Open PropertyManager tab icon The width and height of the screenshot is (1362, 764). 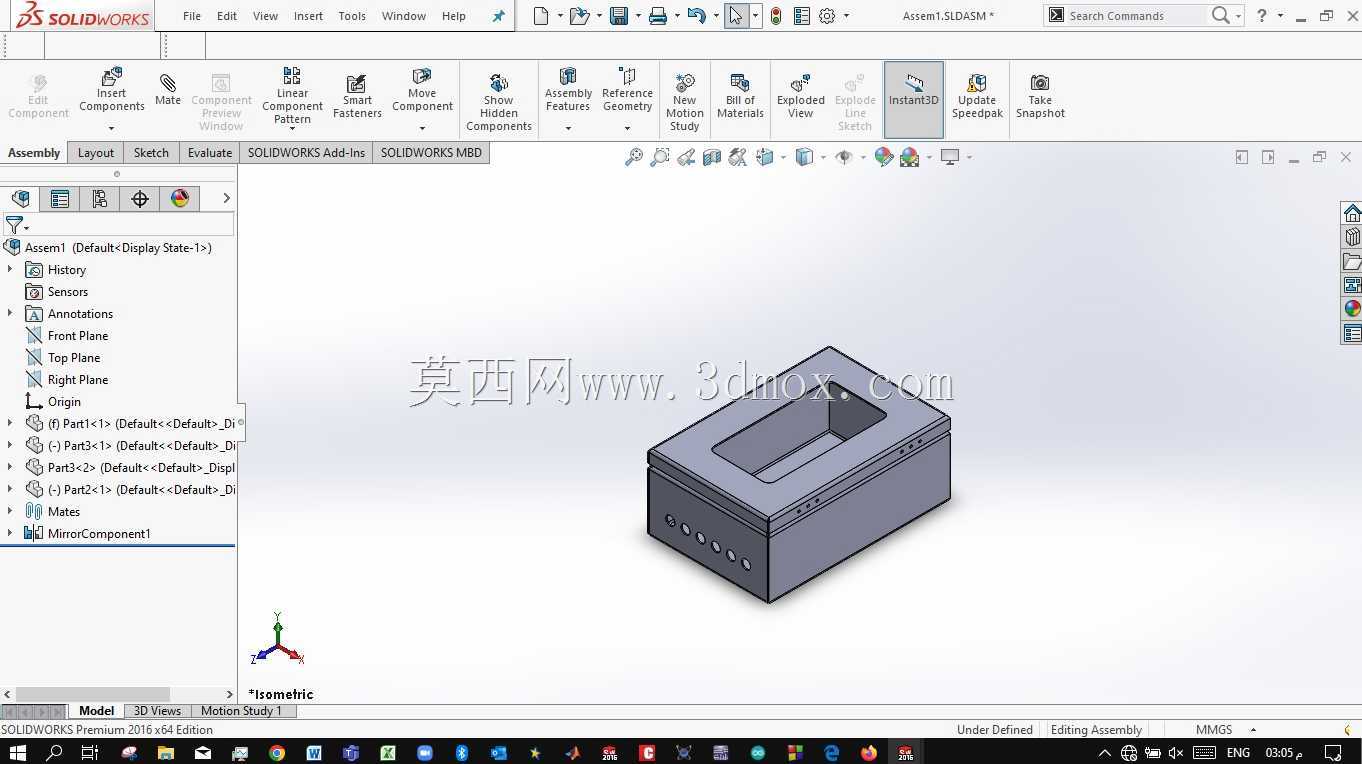(x=60, y=199)
